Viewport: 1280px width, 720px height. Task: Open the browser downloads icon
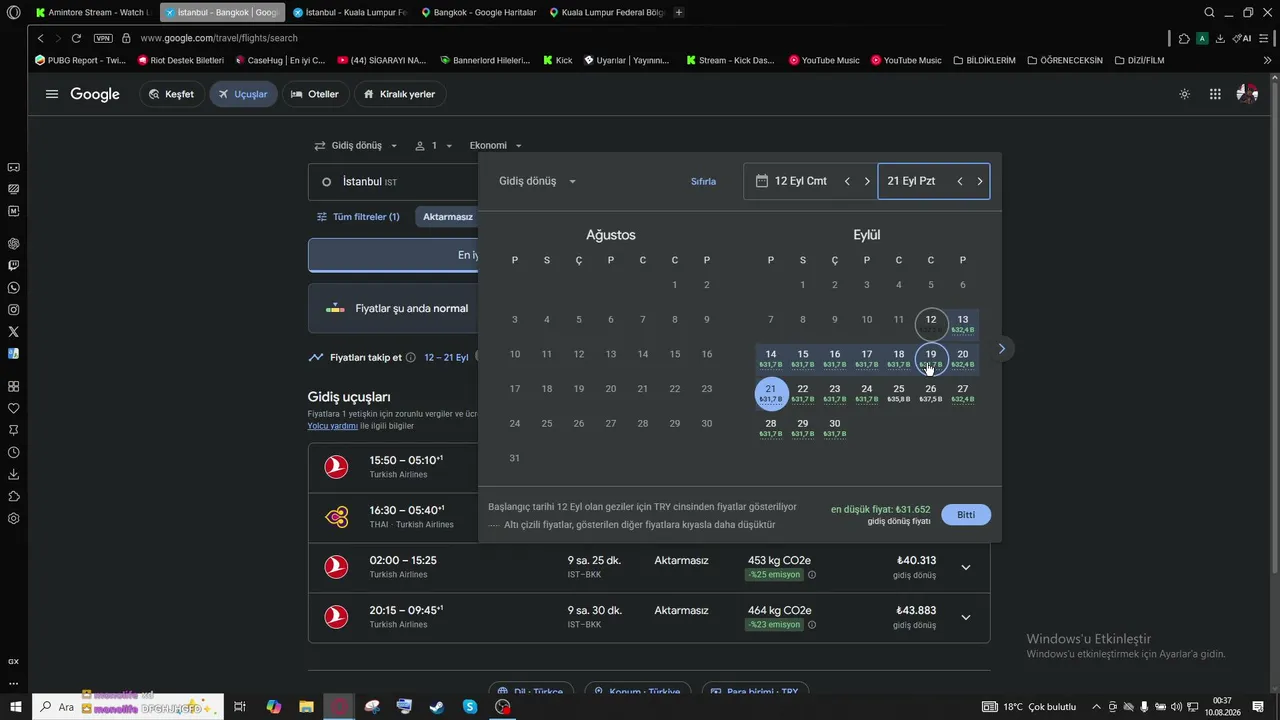1220,38
